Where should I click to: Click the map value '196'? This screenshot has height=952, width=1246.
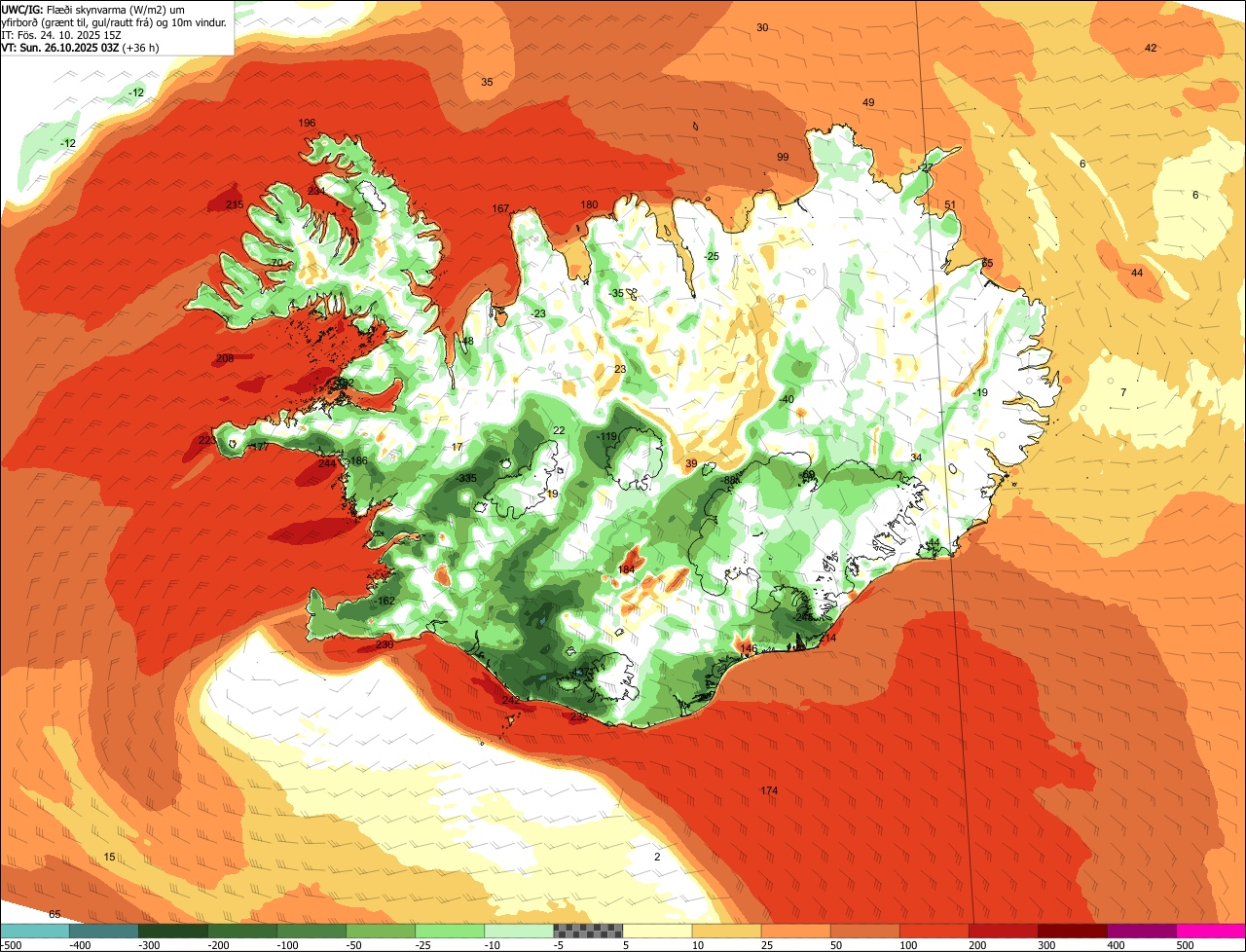tap(307, 123)
